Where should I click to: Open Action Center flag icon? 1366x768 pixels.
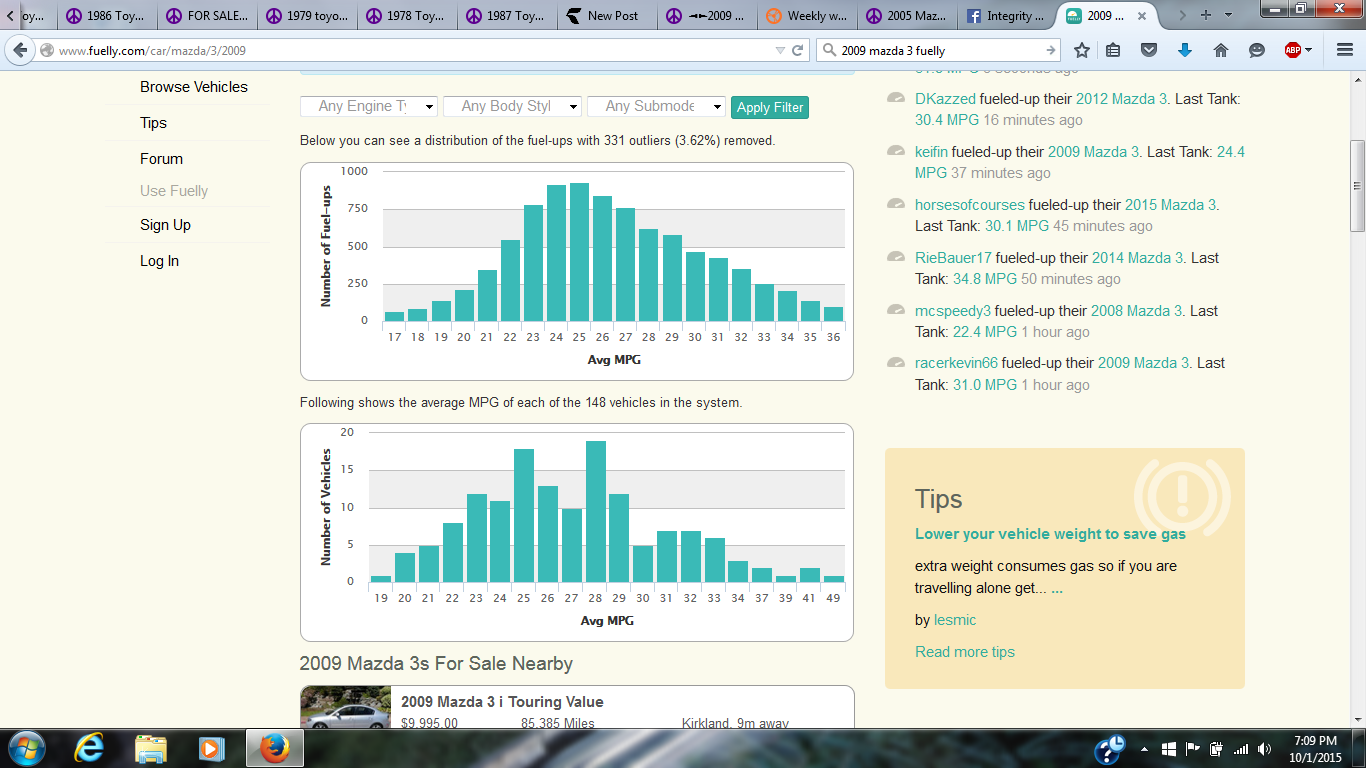pyautogui.click(x=1192, y=748)
